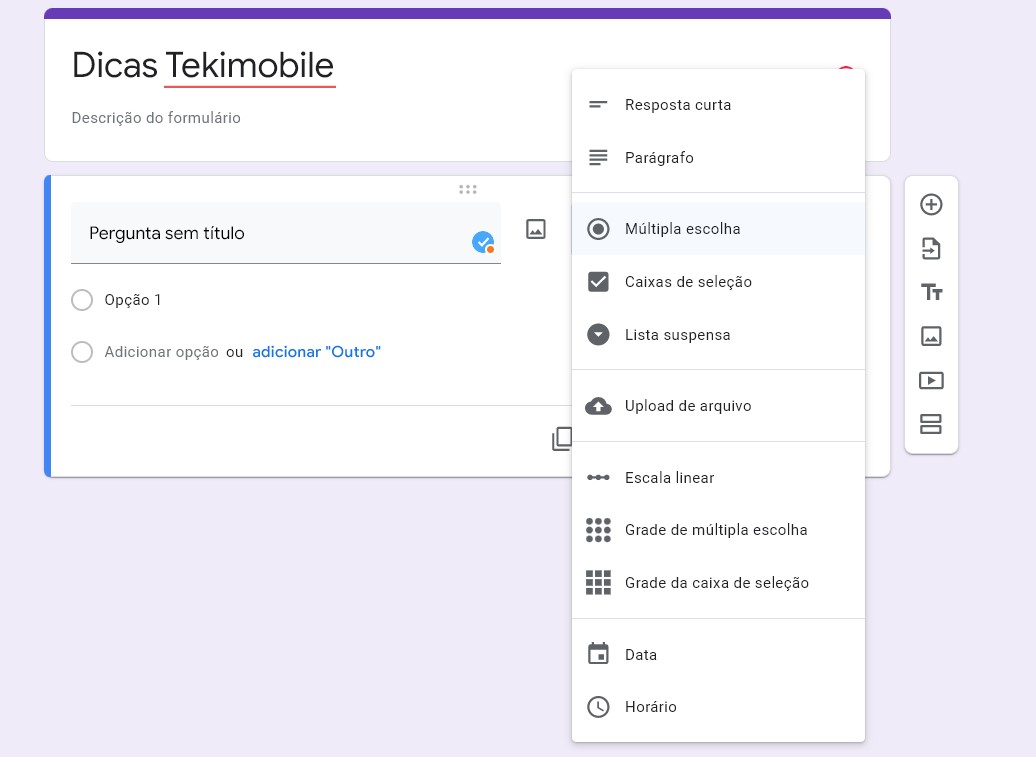Click image icon beside question title
The image size is (1036, 757).
click(x=536, y=229)
